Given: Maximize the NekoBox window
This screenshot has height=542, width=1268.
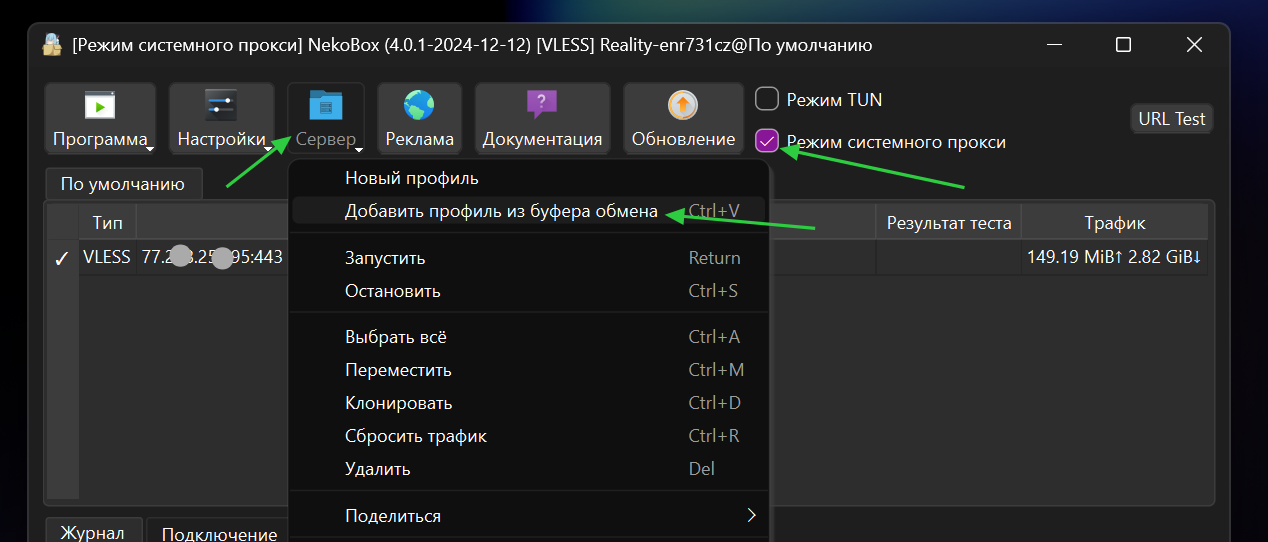Looking at the screenshot, I should tap(1123, 45).
